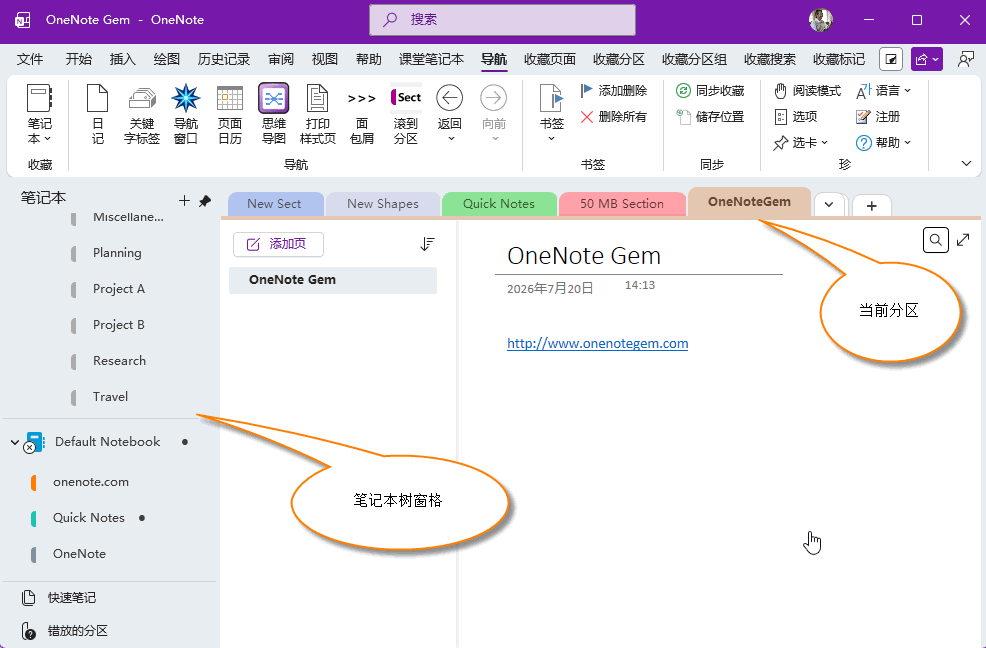The width and height of the screenshot is (986, 648).
Task: Click 打印样式页 print style page
Action: pos(318,115)
